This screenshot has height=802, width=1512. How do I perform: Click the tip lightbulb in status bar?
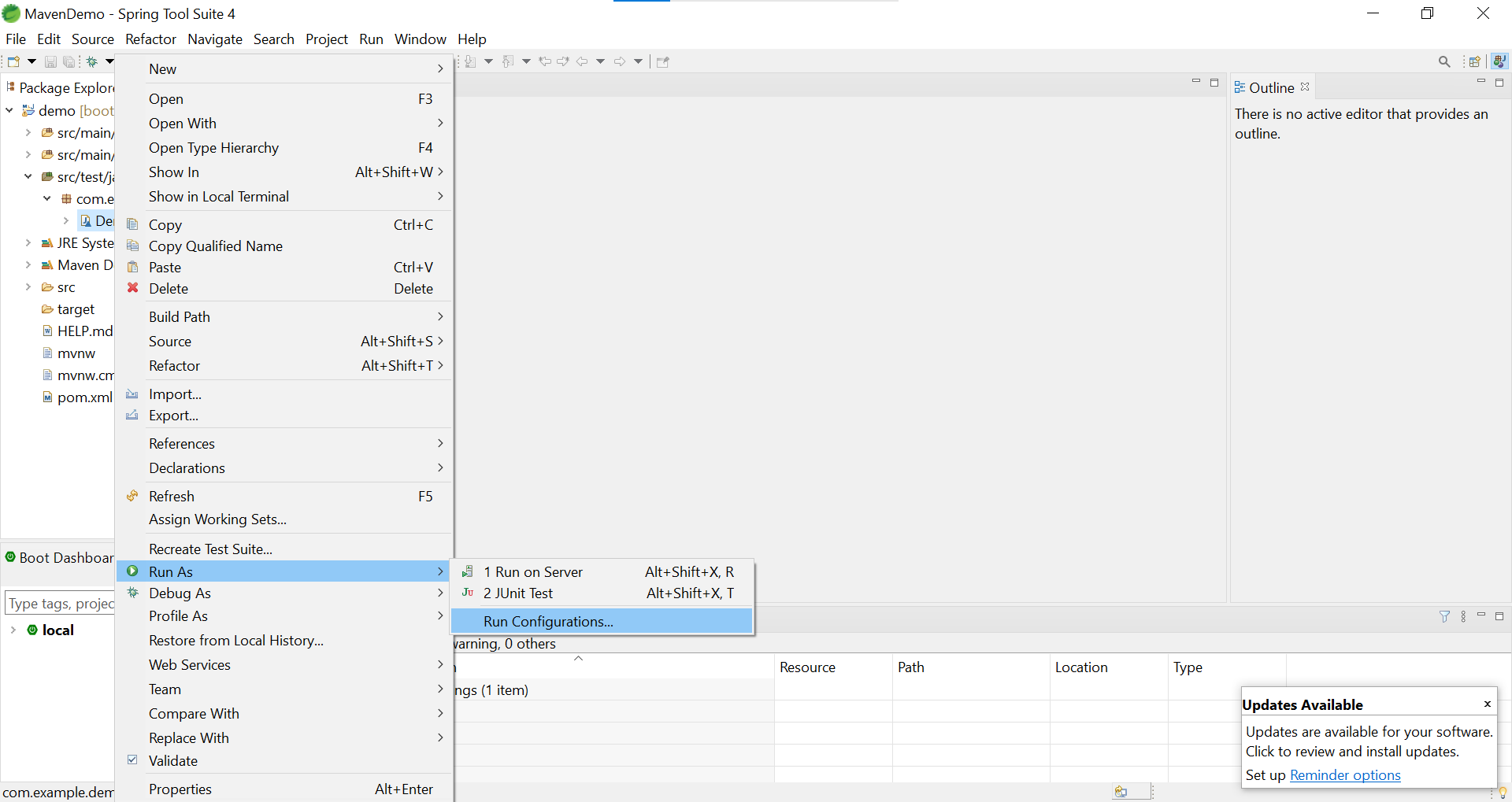(1503, 793)
